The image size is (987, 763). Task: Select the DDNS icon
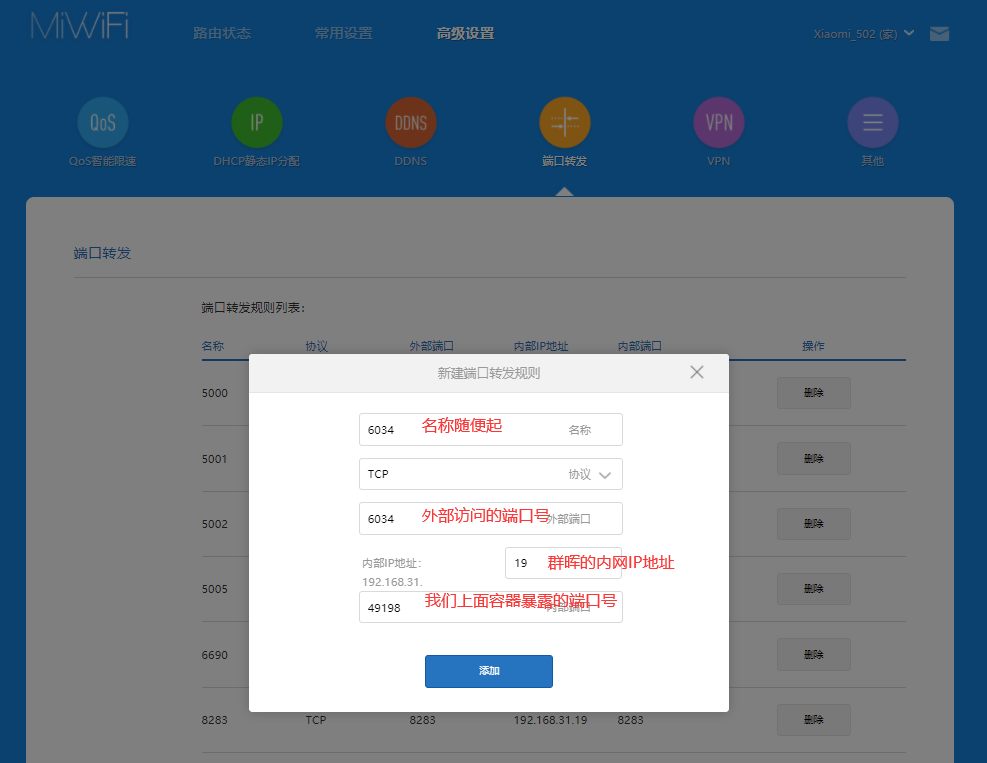tap(411, 123)
